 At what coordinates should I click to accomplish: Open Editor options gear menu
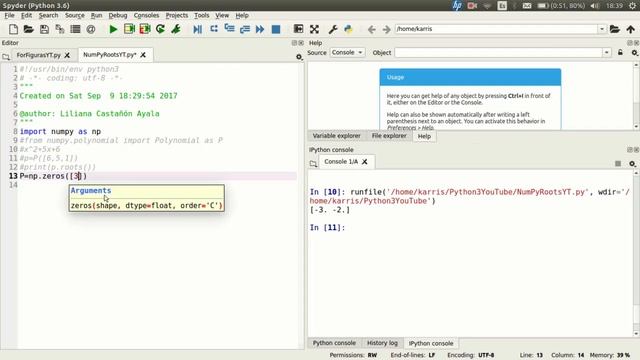(299, 57)
